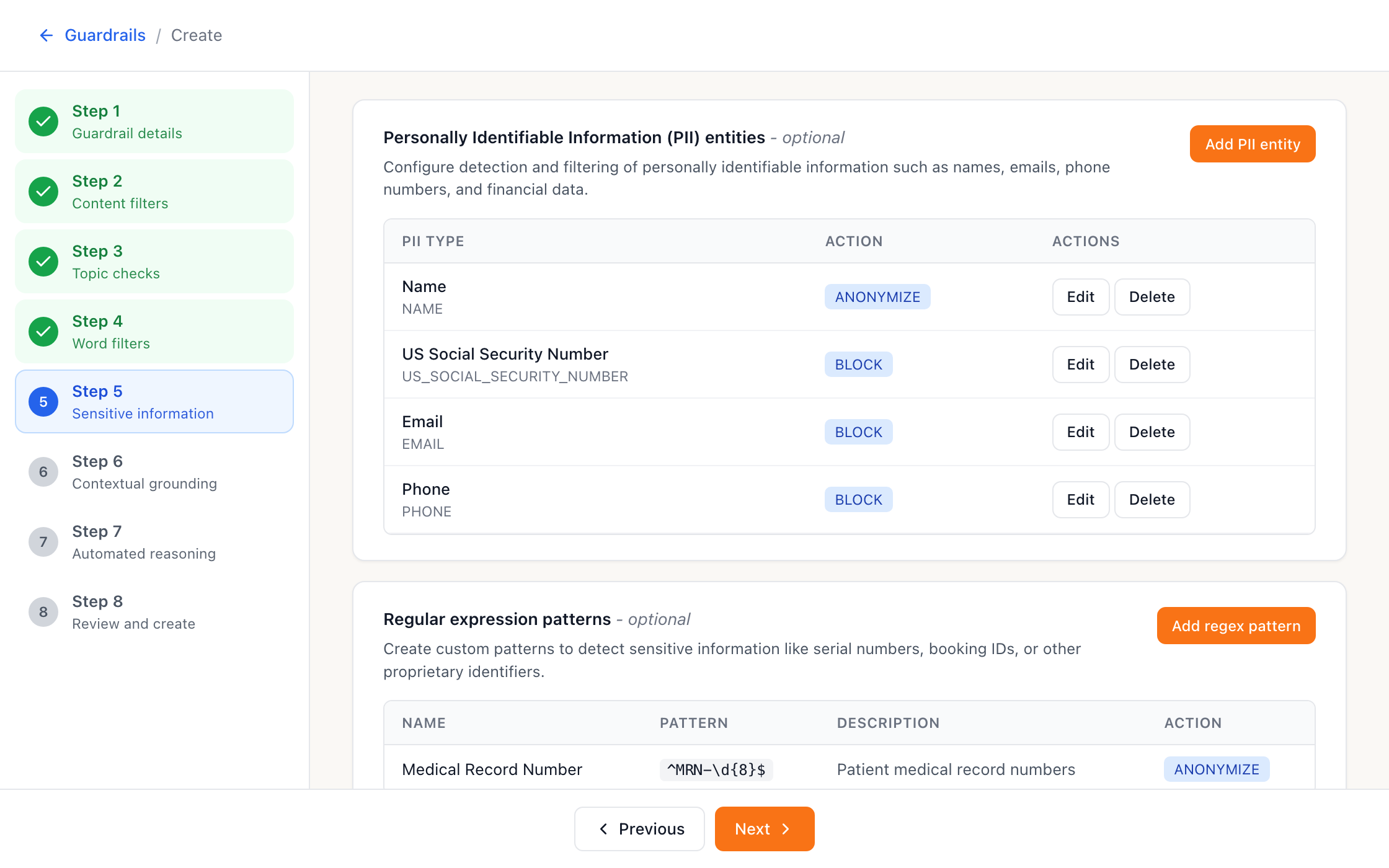Click Next to proceed to Step 6
Viewport: 1389px width, 868px height.
click(765, 829)
